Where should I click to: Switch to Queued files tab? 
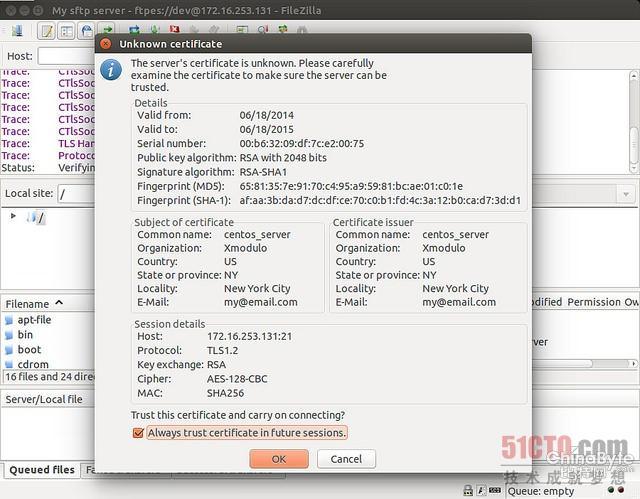point(42,470)
